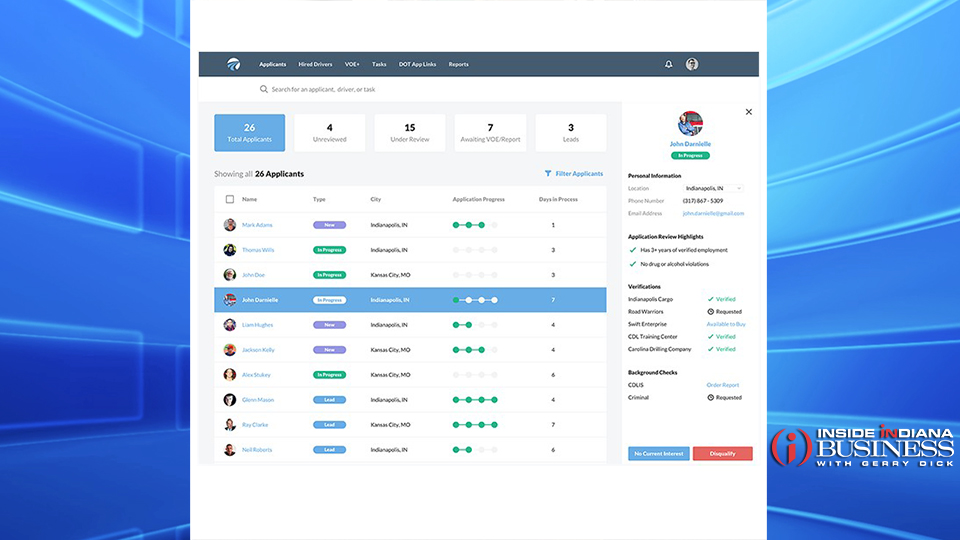Viewport: 960px width, 540px height.
Task: Click the In Progress badge in Alex Stukey's row
Action: pyautogui.click(x=329, y=375)
